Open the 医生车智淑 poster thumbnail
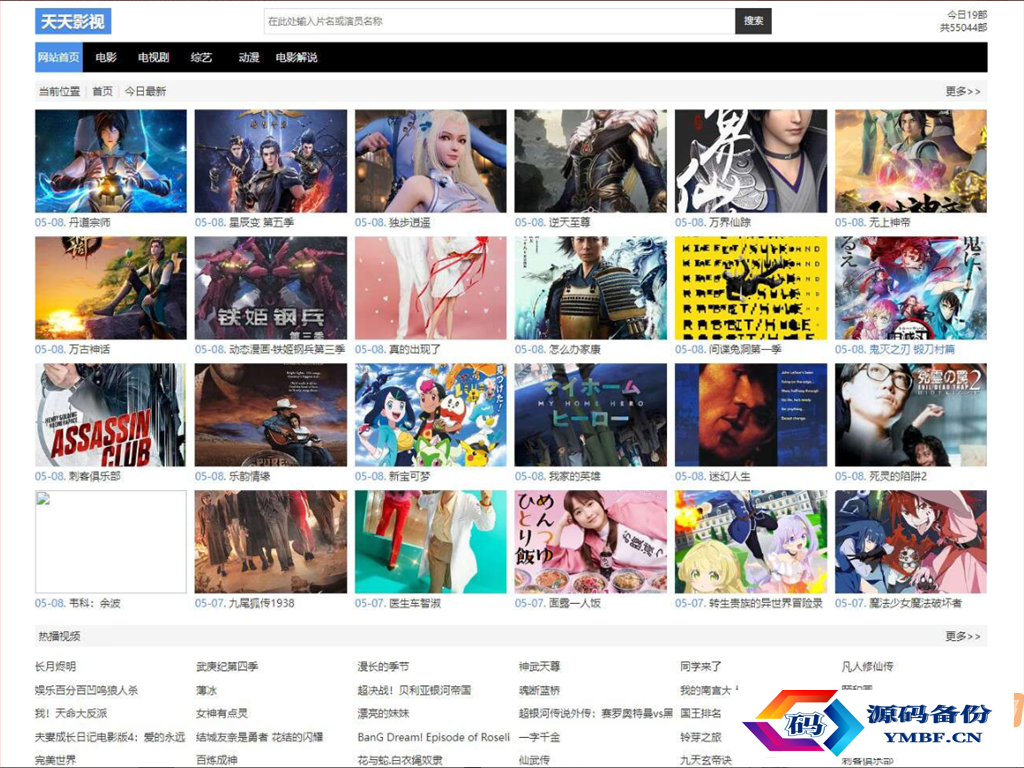 click(x=430, y=542)
